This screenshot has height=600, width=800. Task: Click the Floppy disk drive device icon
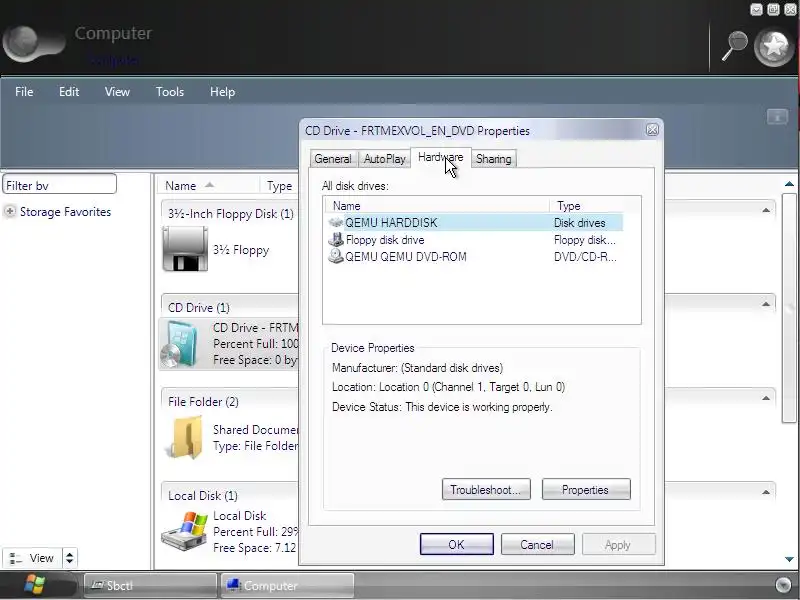tap(336, 239)
